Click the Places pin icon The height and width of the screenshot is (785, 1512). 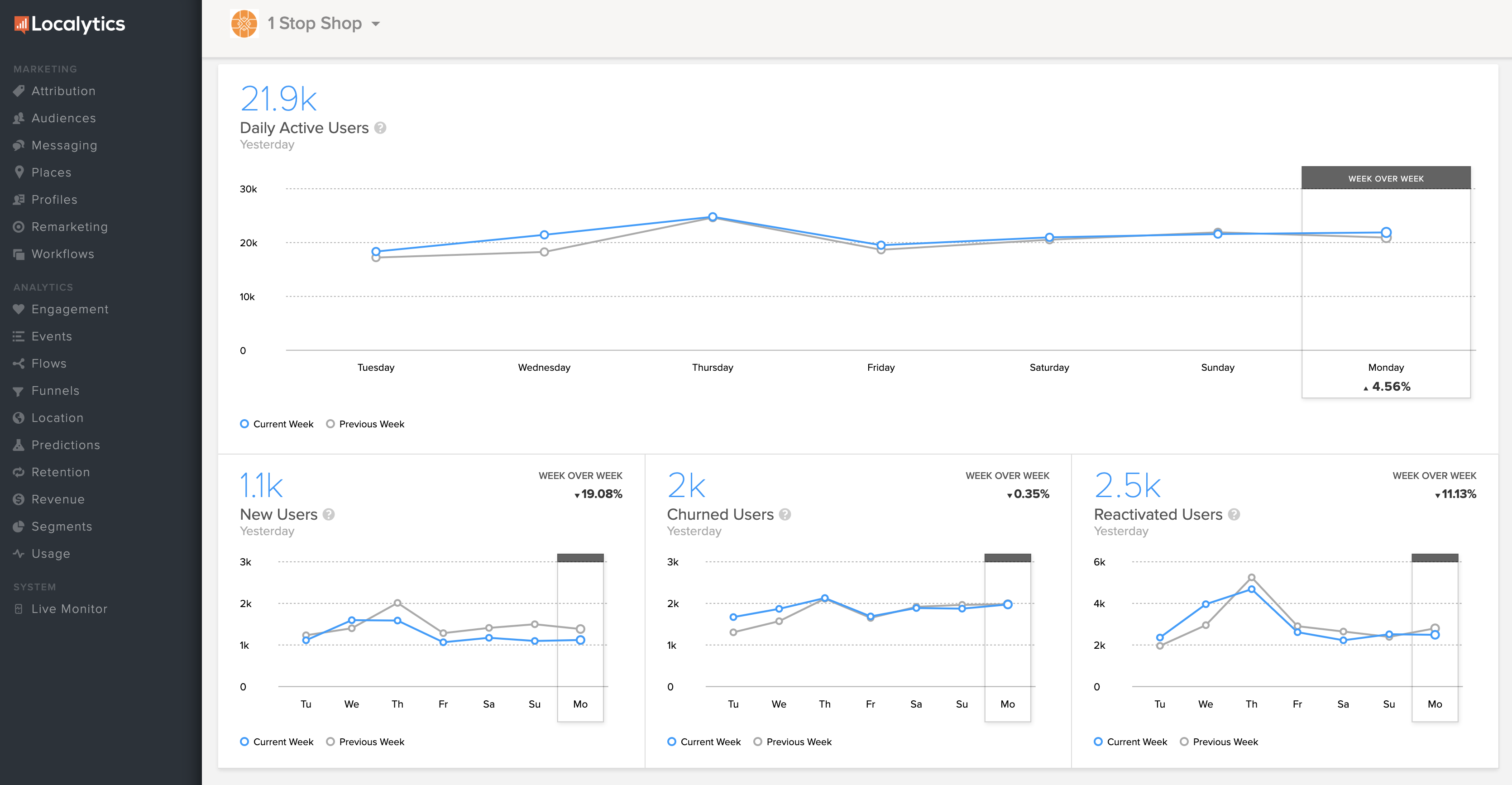point(19,172)
